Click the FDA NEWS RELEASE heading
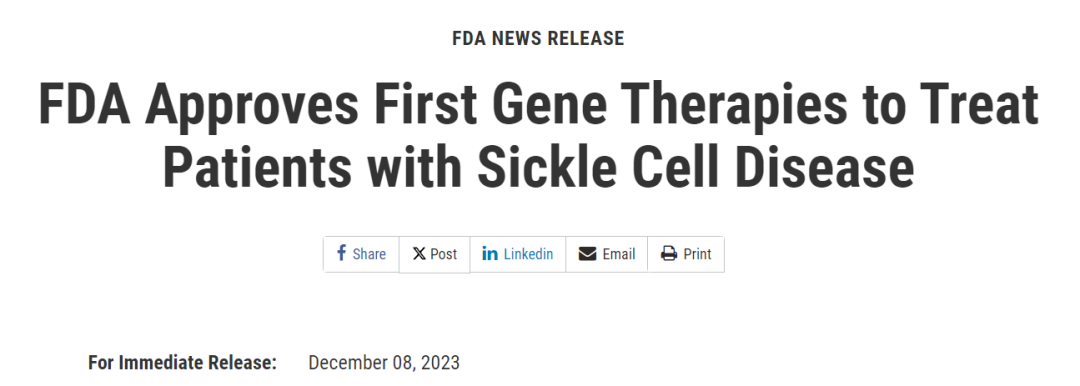 (x=538, y=39)
